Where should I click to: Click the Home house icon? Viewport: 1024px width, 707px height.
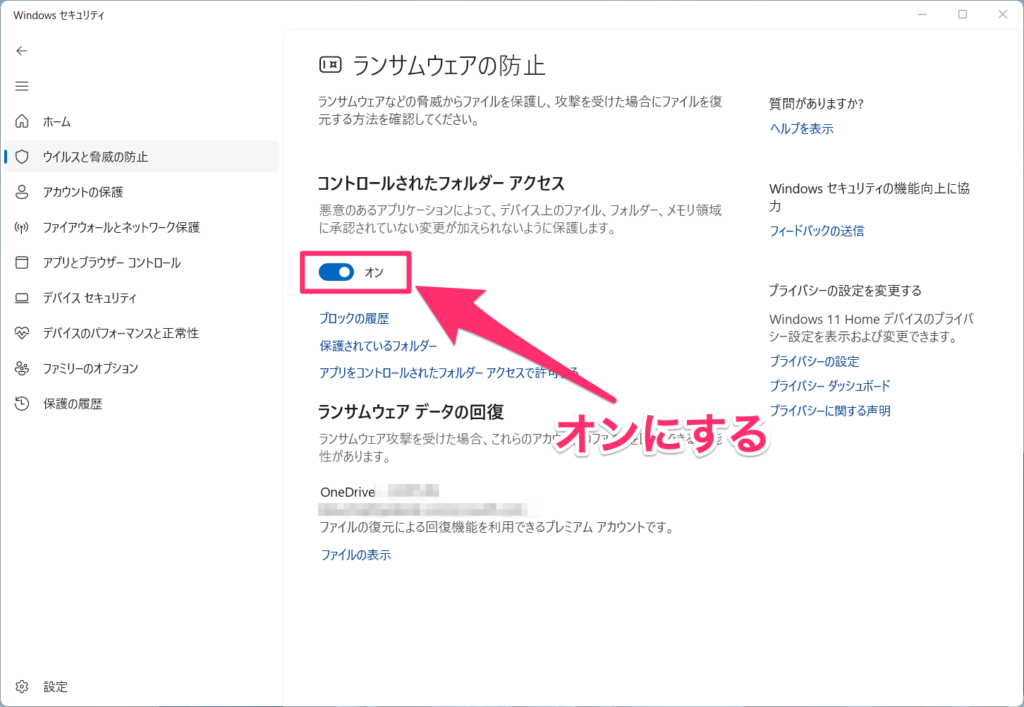click(x=22, y=121)
